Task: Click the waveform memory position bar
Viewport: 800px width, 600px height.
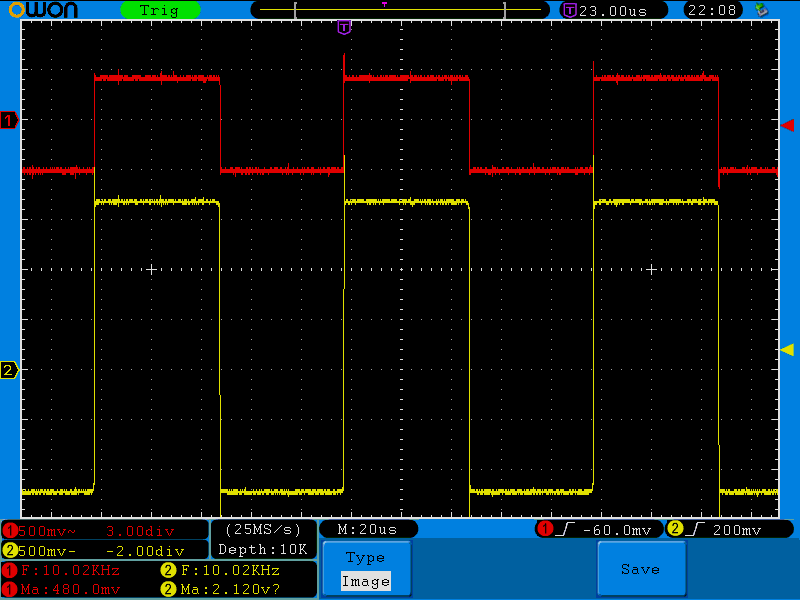Action: point(400,10)
